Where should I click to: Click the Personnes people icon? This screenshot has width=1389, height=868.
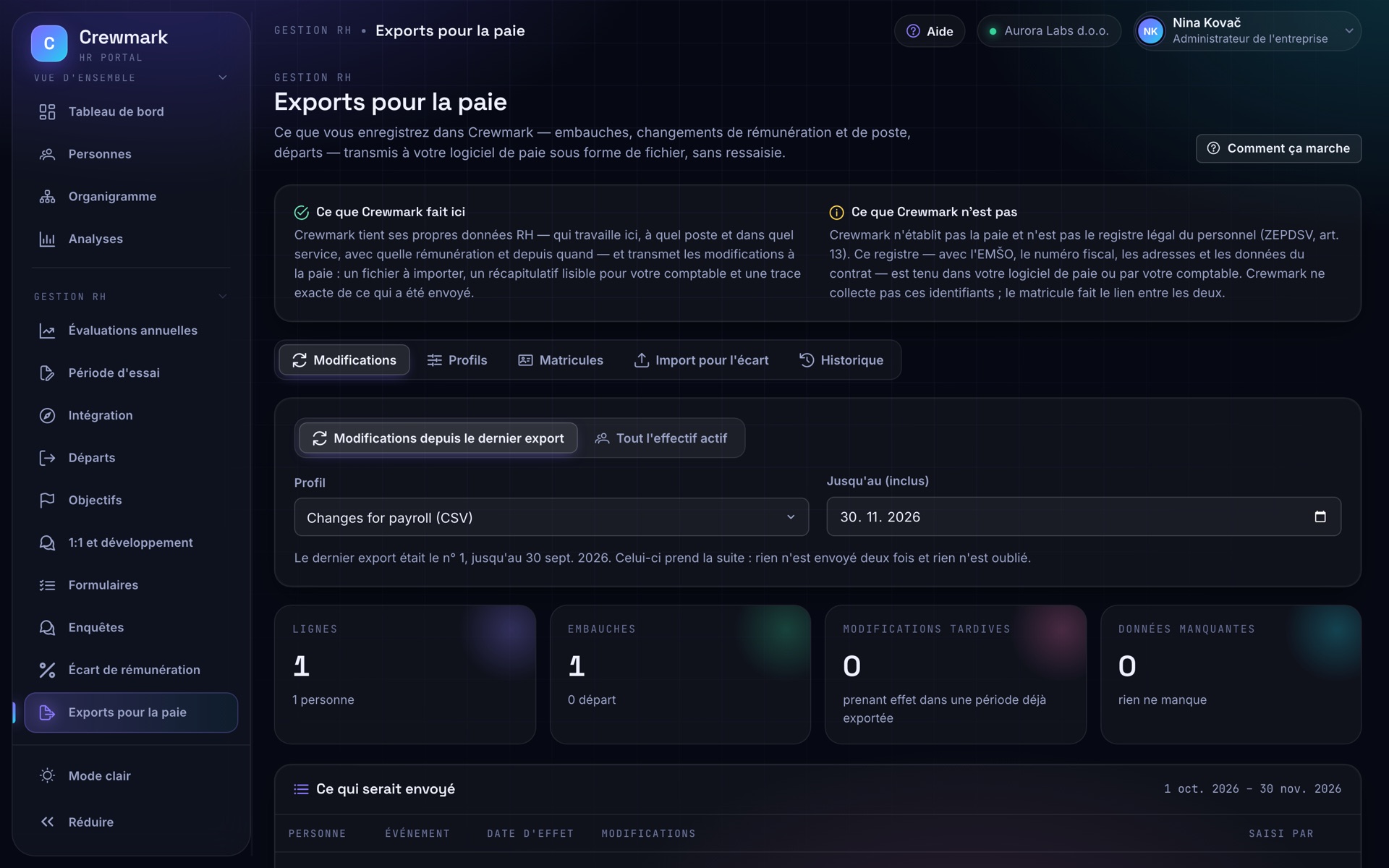click(47, 154)
